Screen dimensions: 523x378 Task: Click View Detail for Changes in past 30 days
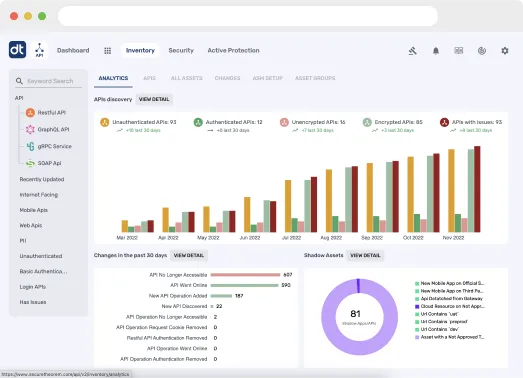[189, 255]
